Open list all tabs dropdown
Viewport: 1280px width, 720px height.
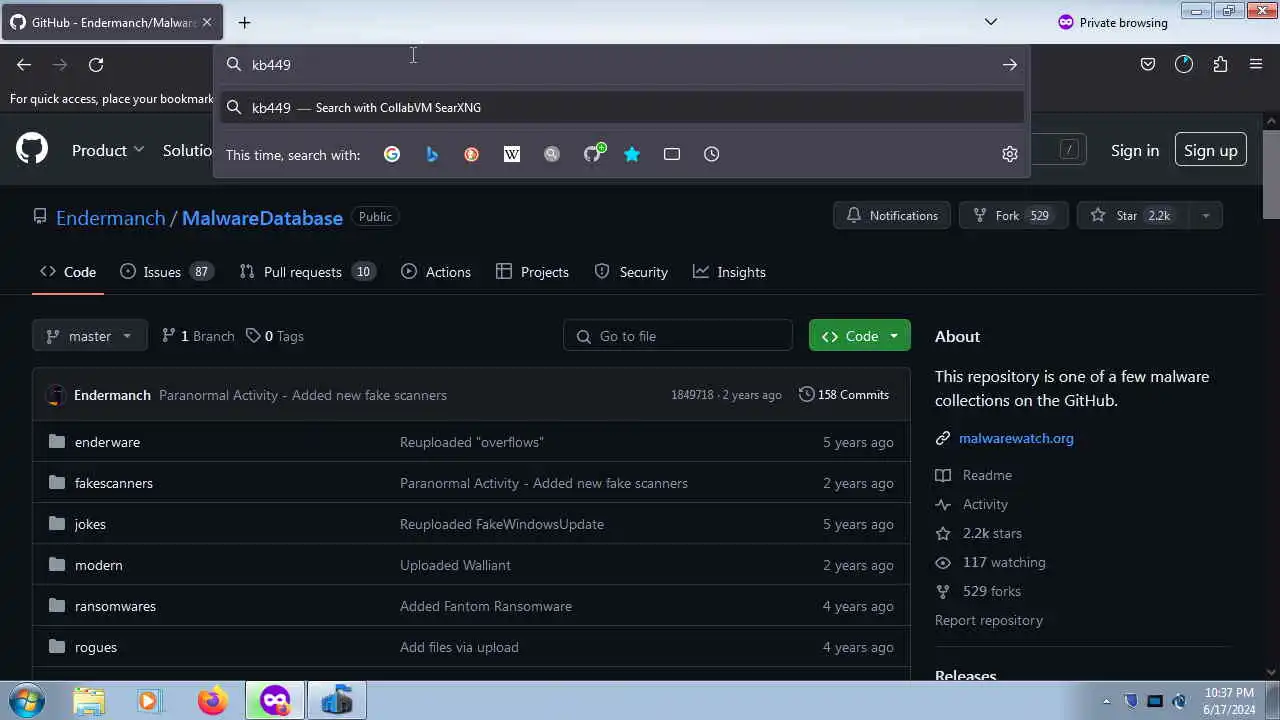[x=991, y=22]
